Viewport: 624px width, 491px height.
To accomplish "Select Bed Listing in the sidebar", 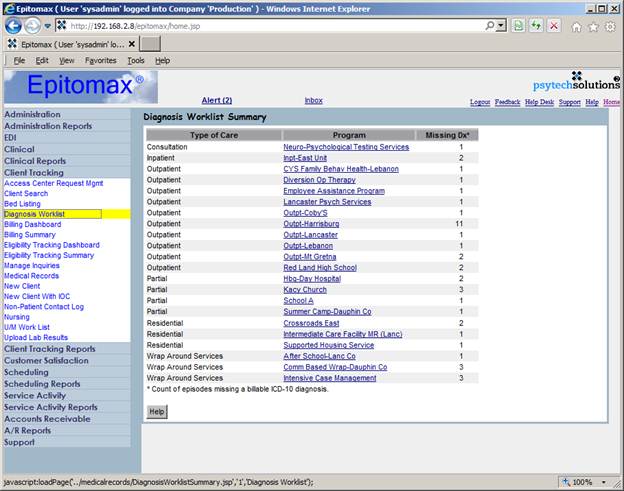I will pyautogui.click(x=22, y=203).
